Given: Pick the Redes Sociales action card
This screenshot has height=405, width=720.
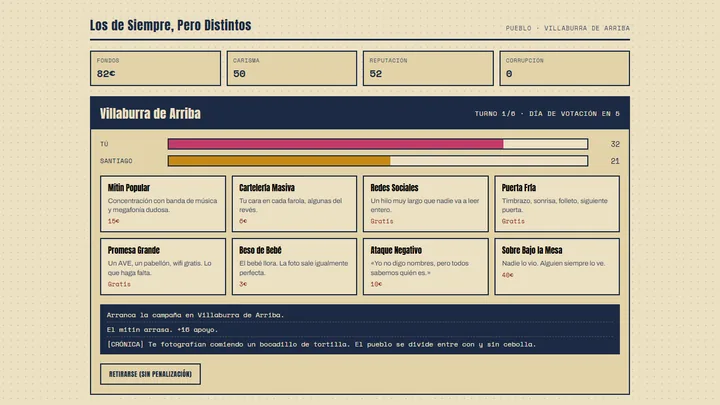Looking at the screenshot, I should [426, 203].
